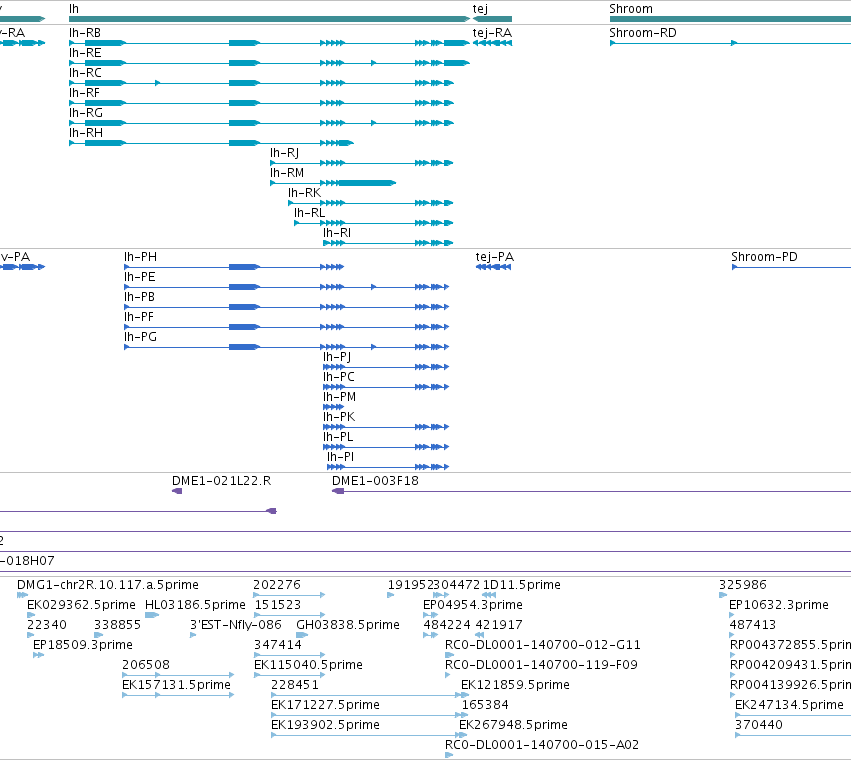Click the 228451 feature label
This screenshot has height=760, width=851.
click(x=294, y=685)
